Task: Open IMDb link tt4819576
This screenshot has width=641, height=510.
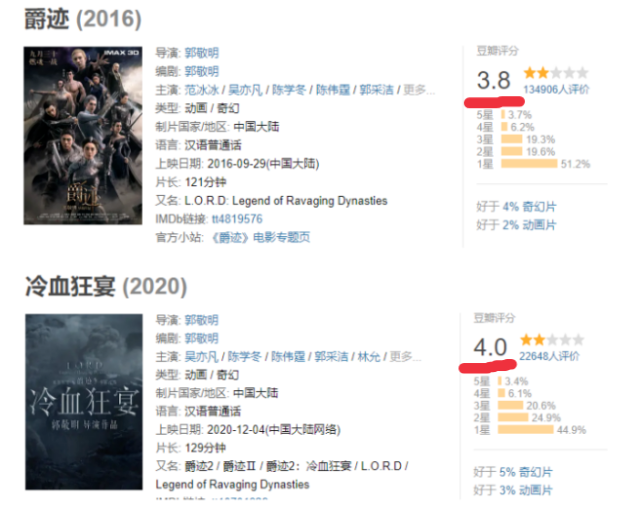Action: click(237, 219)
